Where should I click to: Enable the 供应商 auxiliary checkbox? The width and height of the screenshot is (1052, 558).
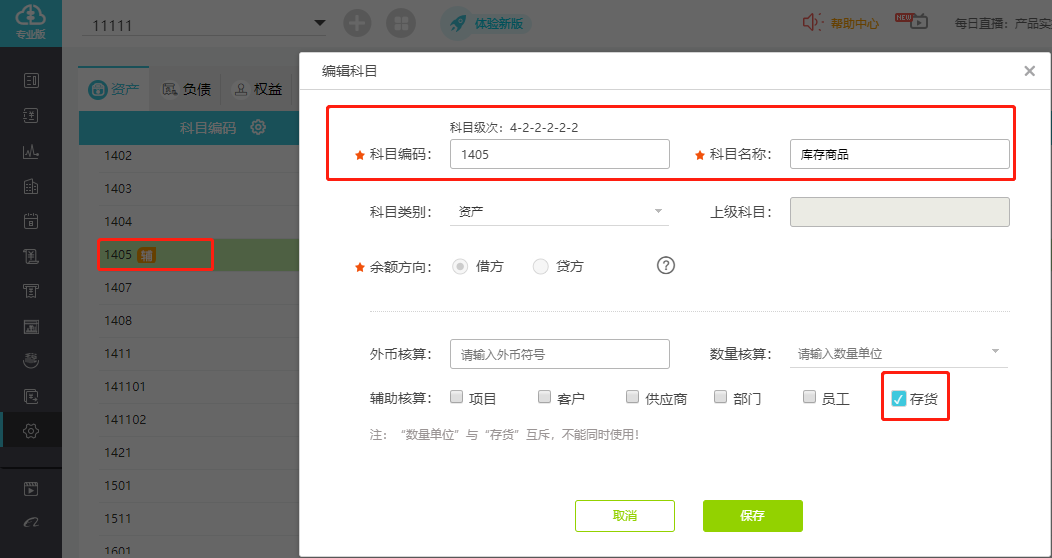[632, 397]
